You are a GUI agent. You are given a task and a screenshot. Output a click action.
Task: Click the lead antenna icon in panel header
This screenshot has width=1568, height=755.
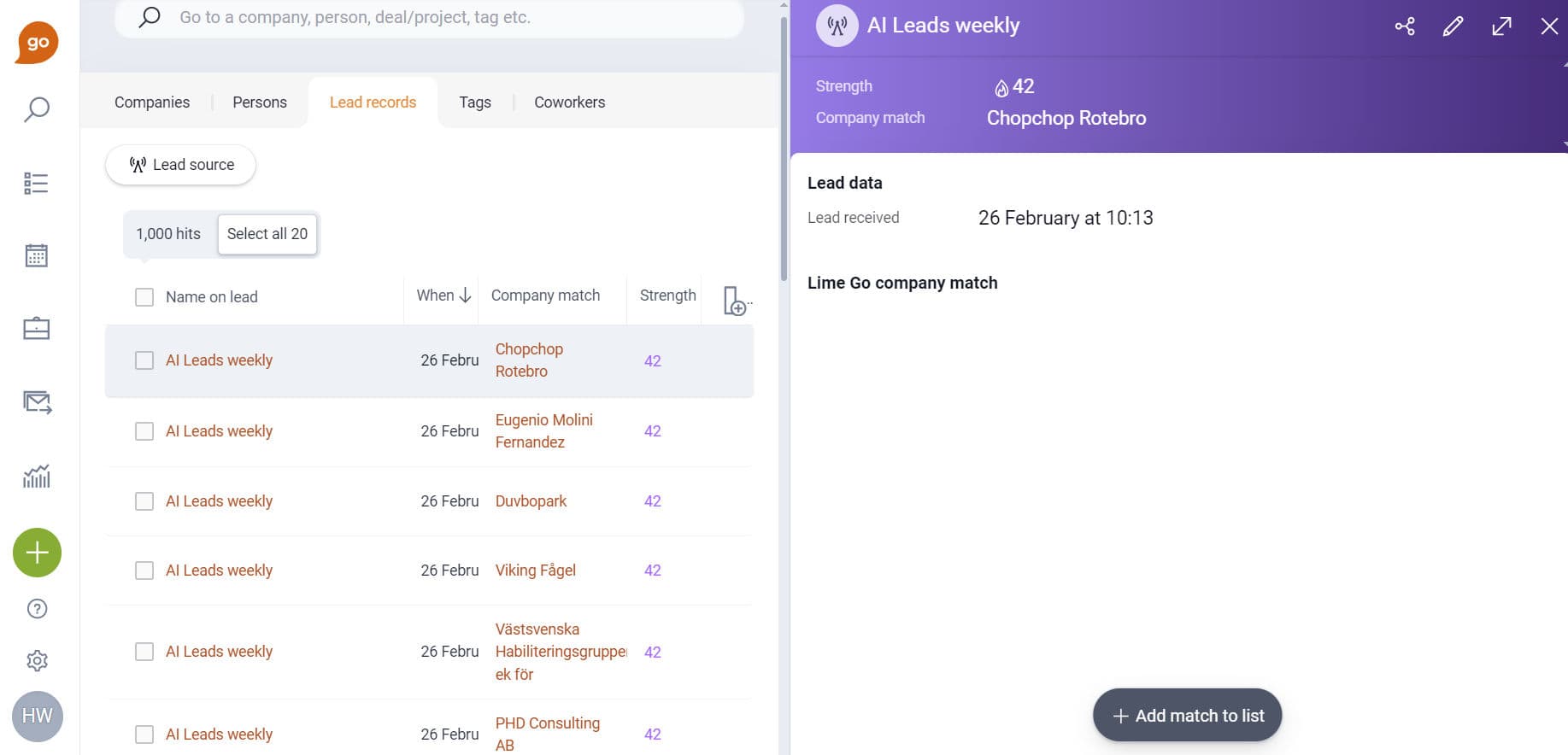pos(837,26)
